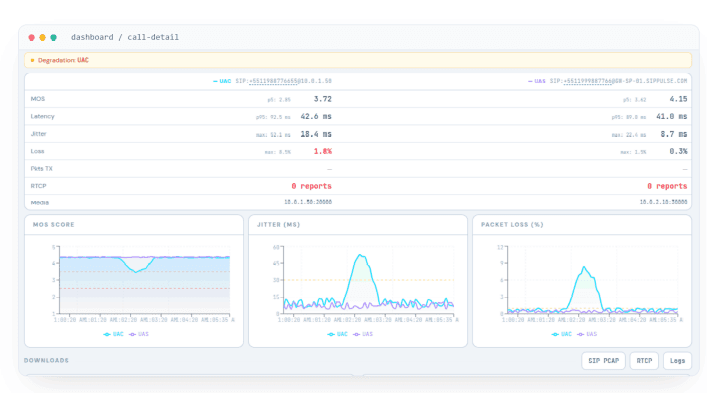Select the UAC MOS value 3.72
The width and height of the screenshot is (707, 393).
322,99
